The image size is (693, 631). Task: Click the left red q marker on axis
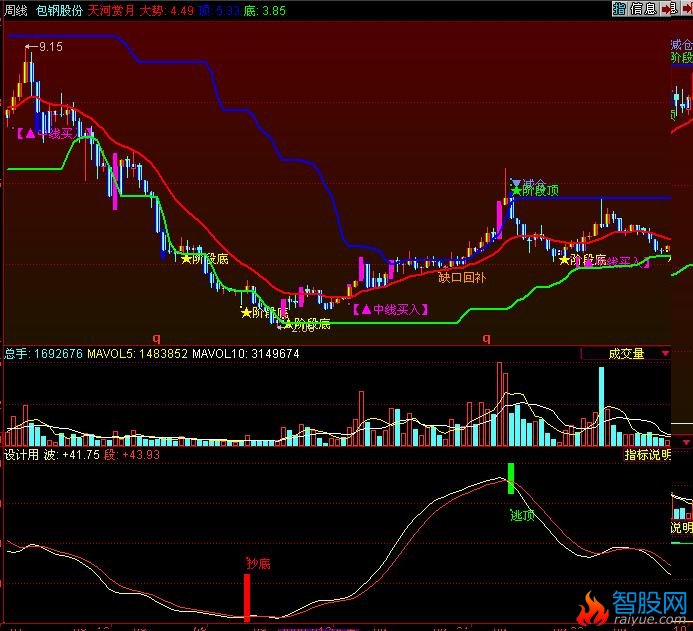point(155,338)
